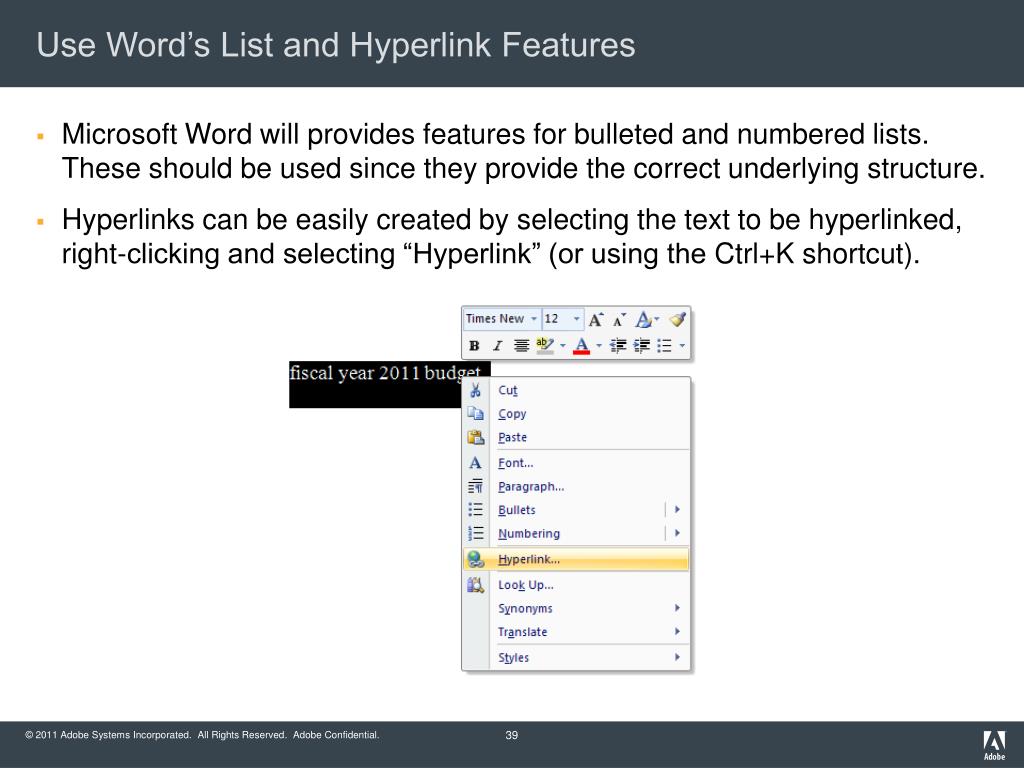Click the bullet list icon in mini toolbar

tap(665, 346)
